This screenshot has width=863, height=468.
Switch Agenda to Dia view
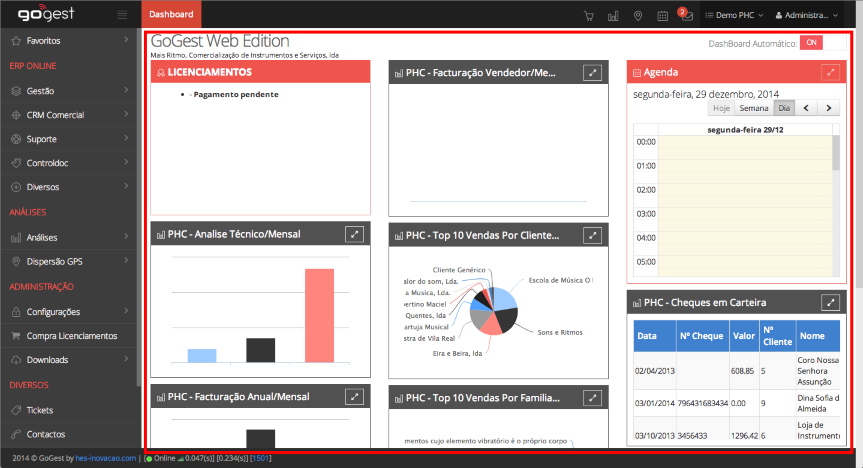784,108
